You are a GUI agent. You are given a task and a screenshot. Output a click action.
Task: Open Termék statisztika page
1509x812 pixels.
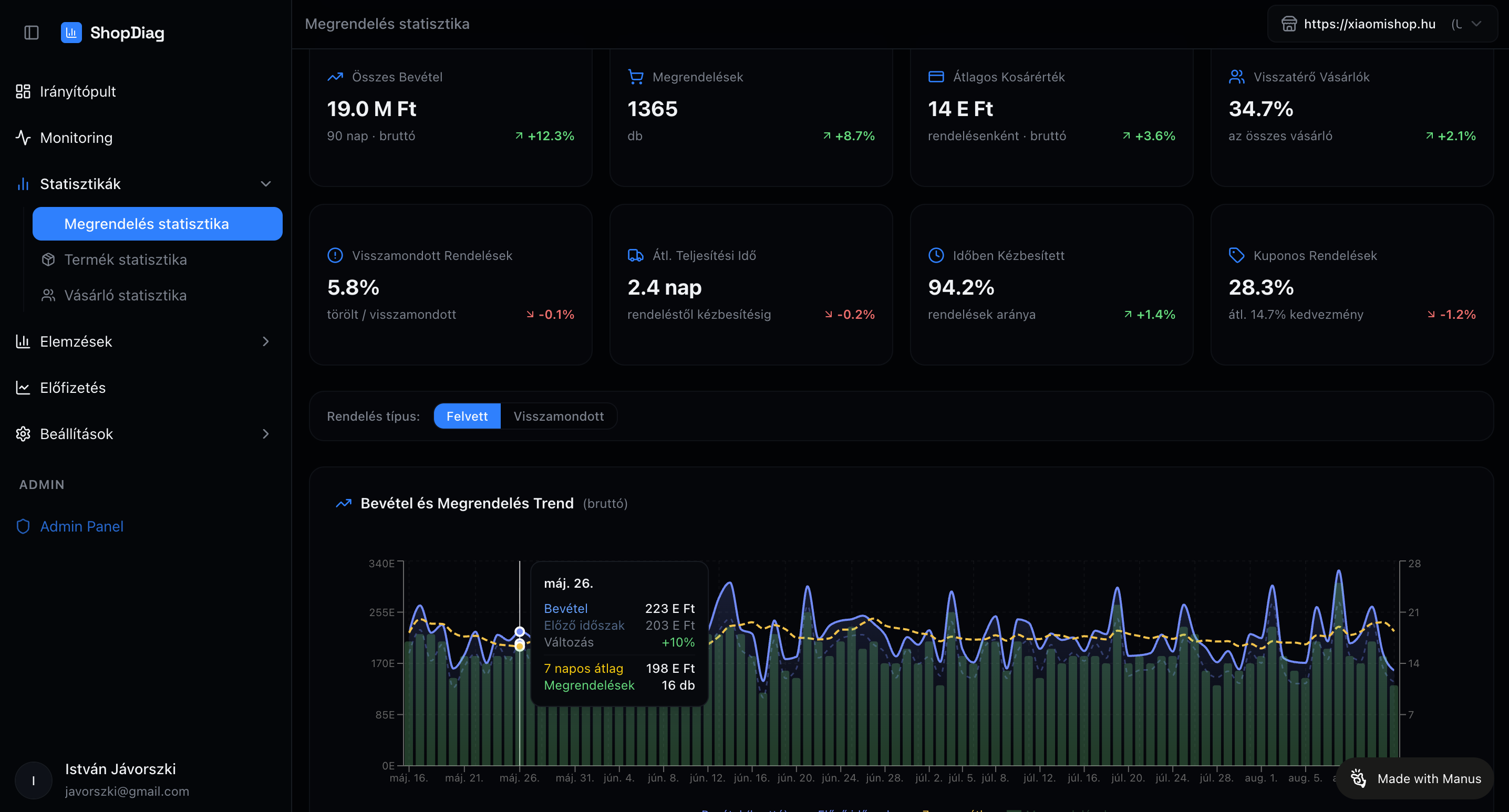[158, 259]
